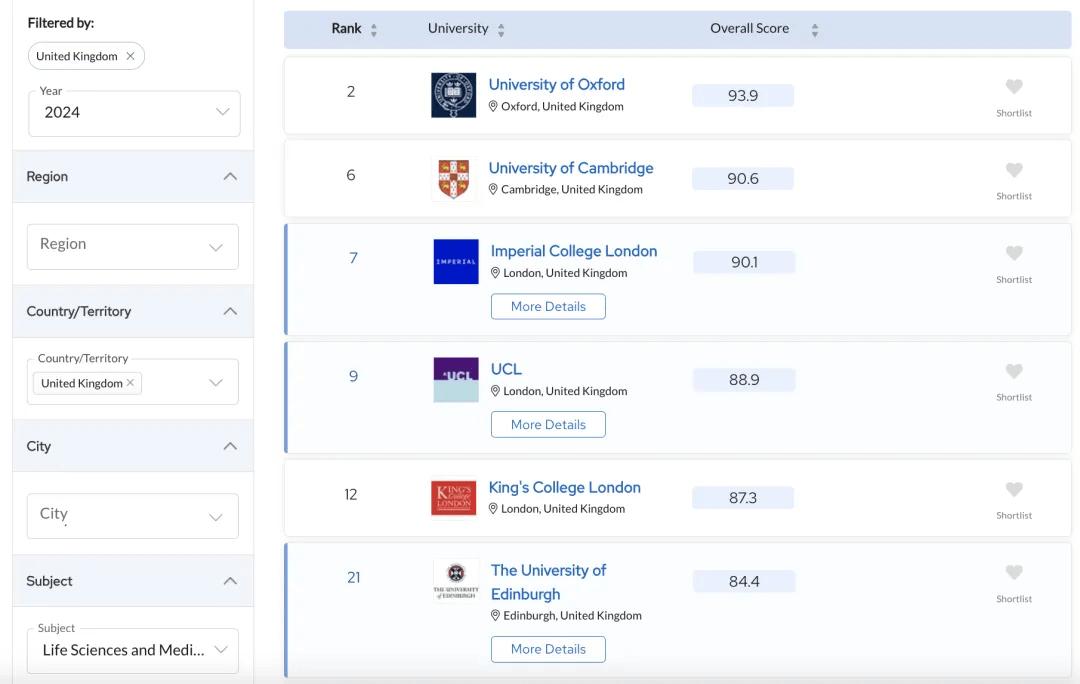
Task: Open the Region dropdown field
Action: click(x=133, y=247)
